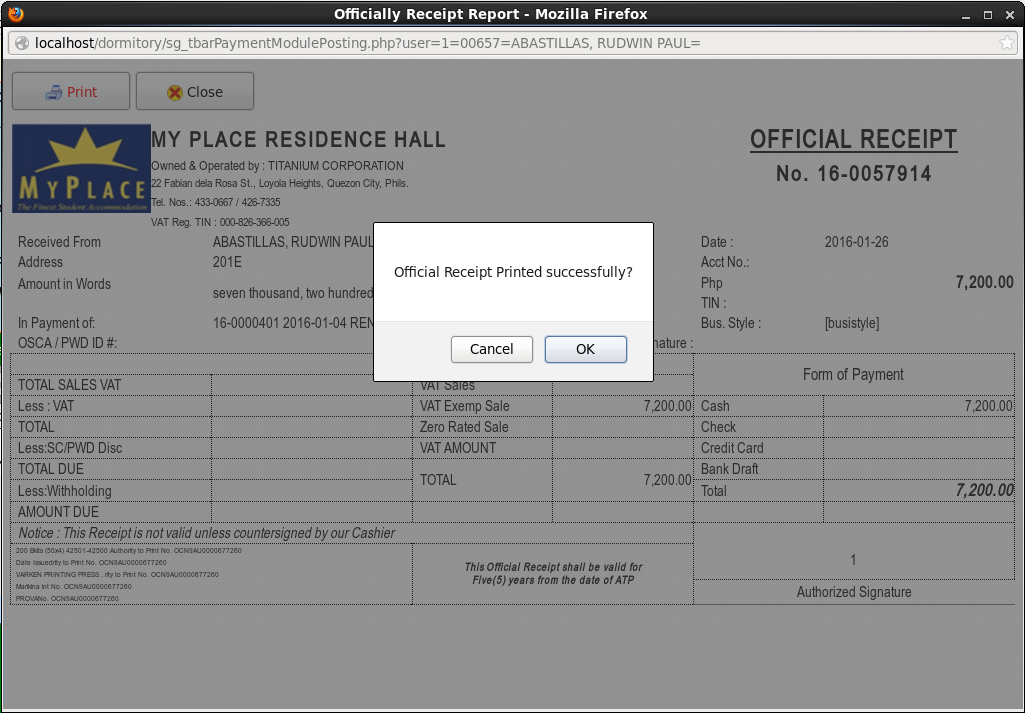Maximize the Firefox receipt window
Screen dimensions: 1025x713
click(987, 14)
